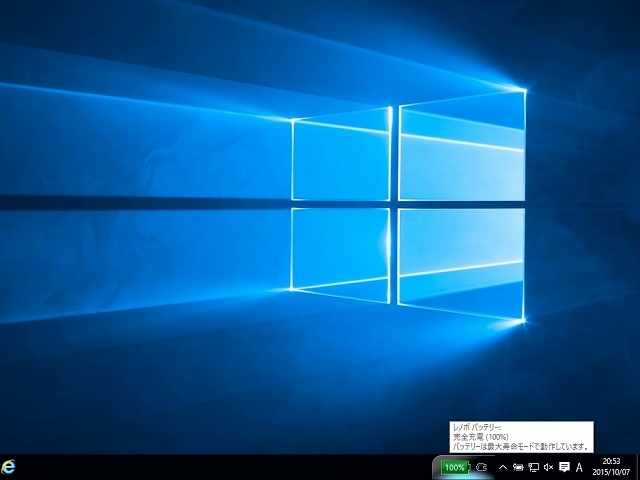
Task: Expand hidden system tray icons chevron
Action: coord(503,467)
